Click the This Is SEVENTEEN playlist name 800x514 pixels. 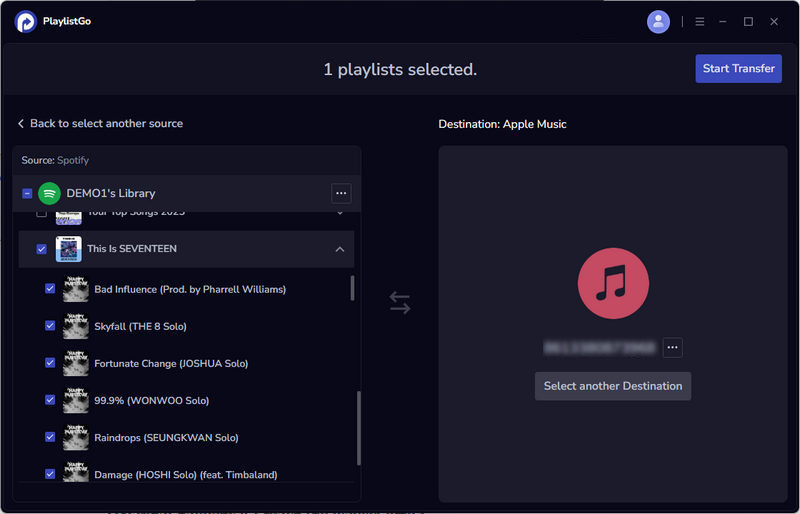click(x=132, y=249)
